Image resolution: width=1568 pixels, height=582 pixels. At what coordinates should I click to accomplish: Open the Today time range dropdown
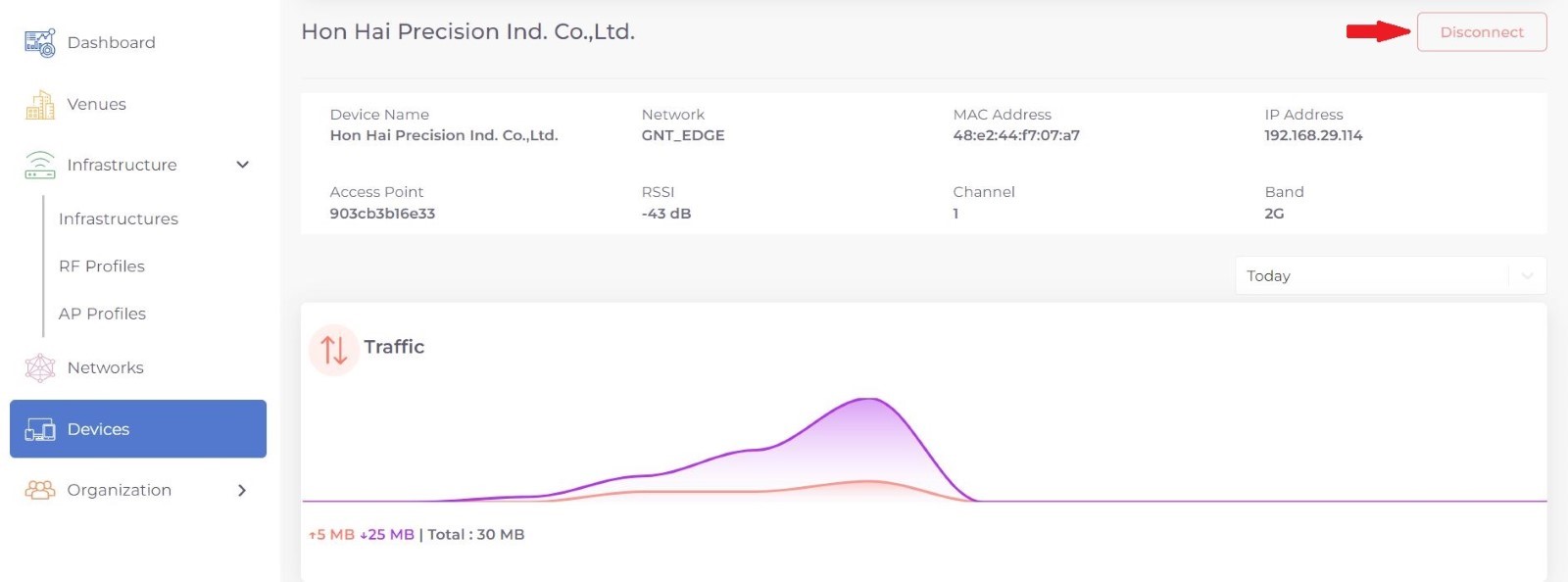(1390, 276)
